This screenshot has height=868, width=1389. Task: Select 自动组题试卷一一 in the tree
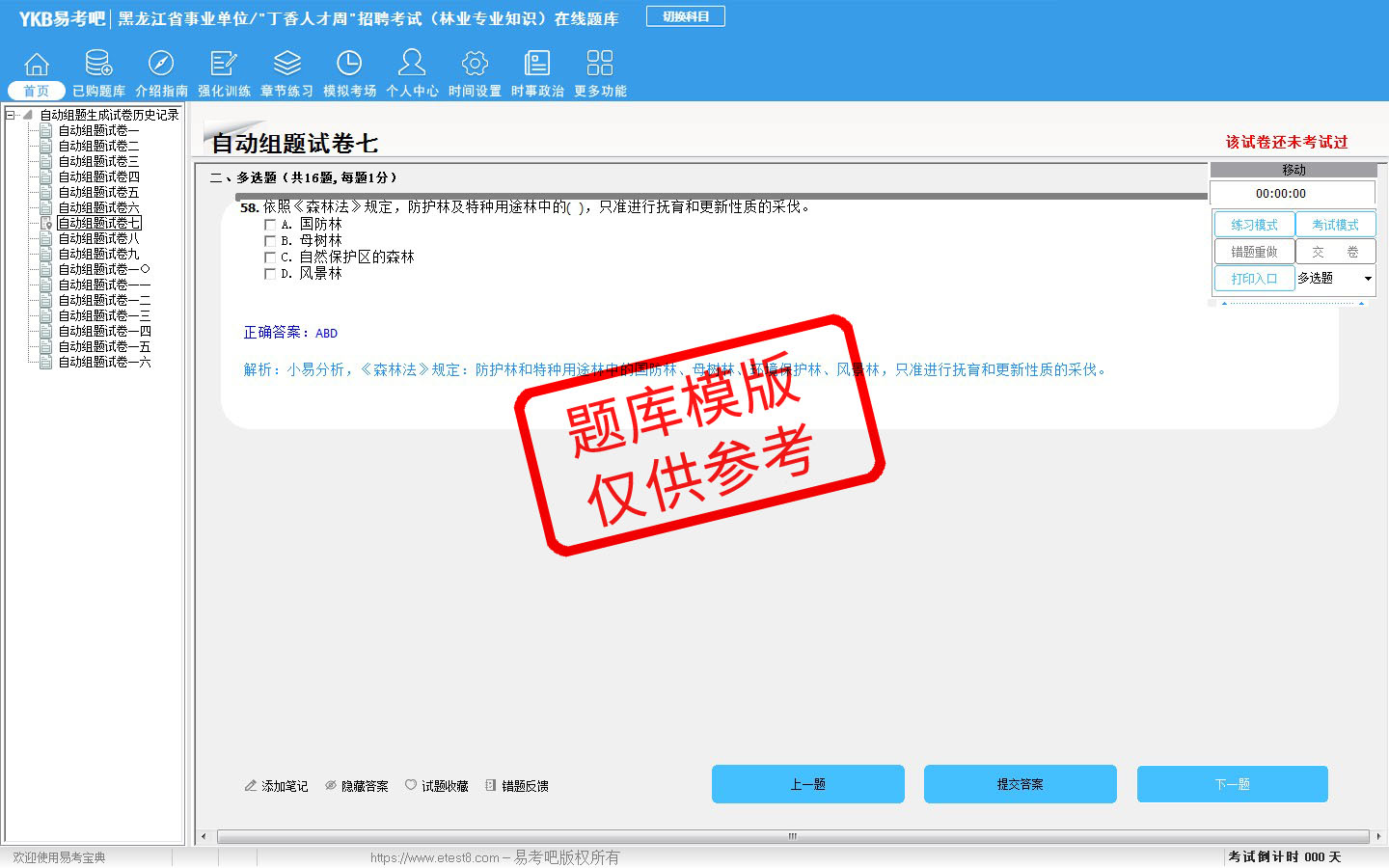click(104, 285)
